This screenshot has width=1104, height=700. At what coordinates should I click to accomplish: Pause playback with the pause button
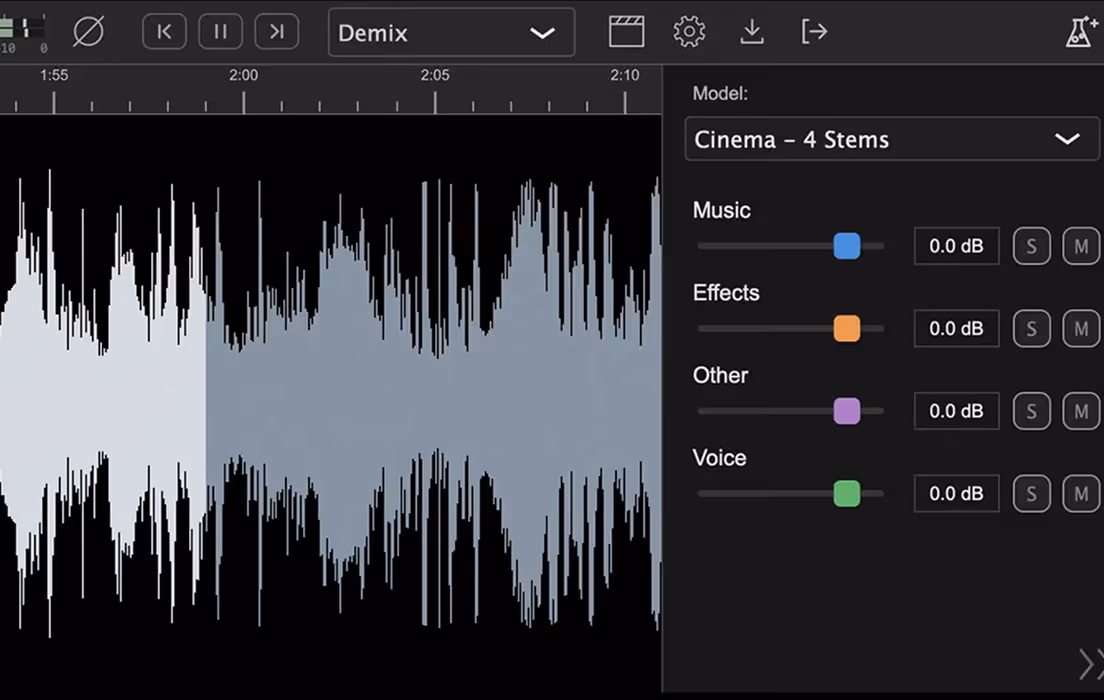click(x=220, y=32)
